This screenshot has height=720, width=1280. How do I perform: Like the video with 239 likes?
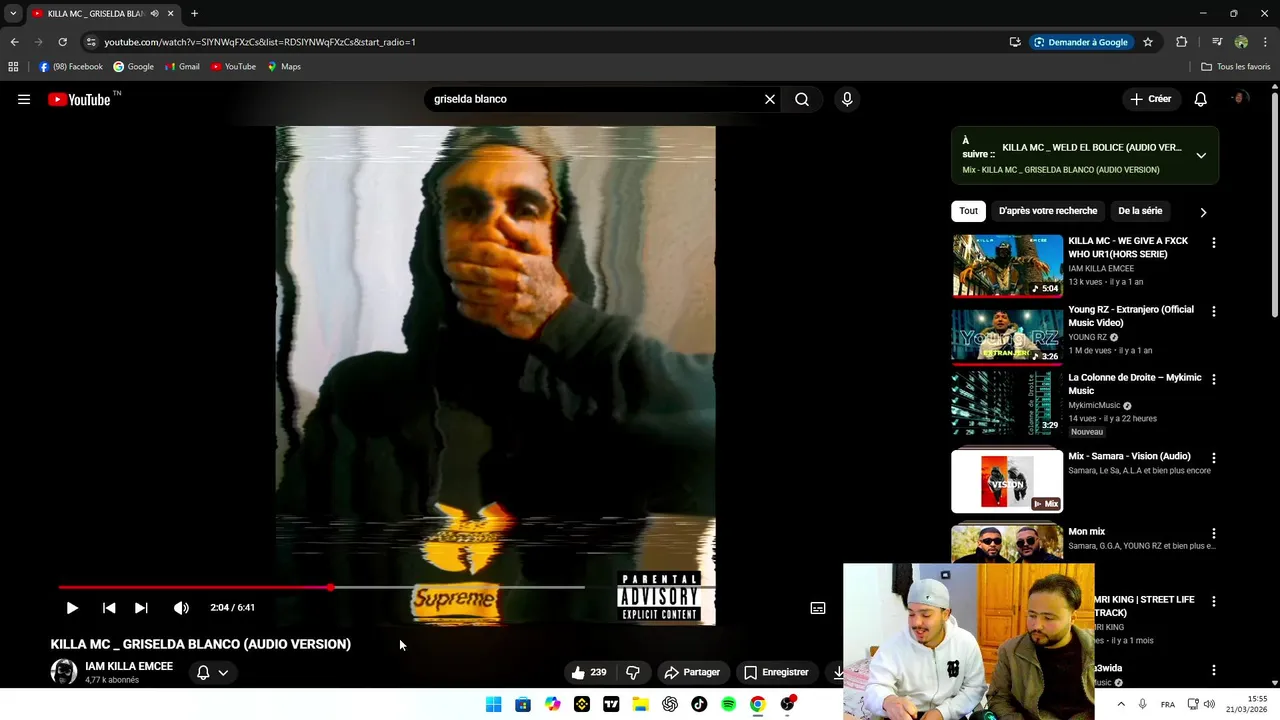tap(589, 672)
